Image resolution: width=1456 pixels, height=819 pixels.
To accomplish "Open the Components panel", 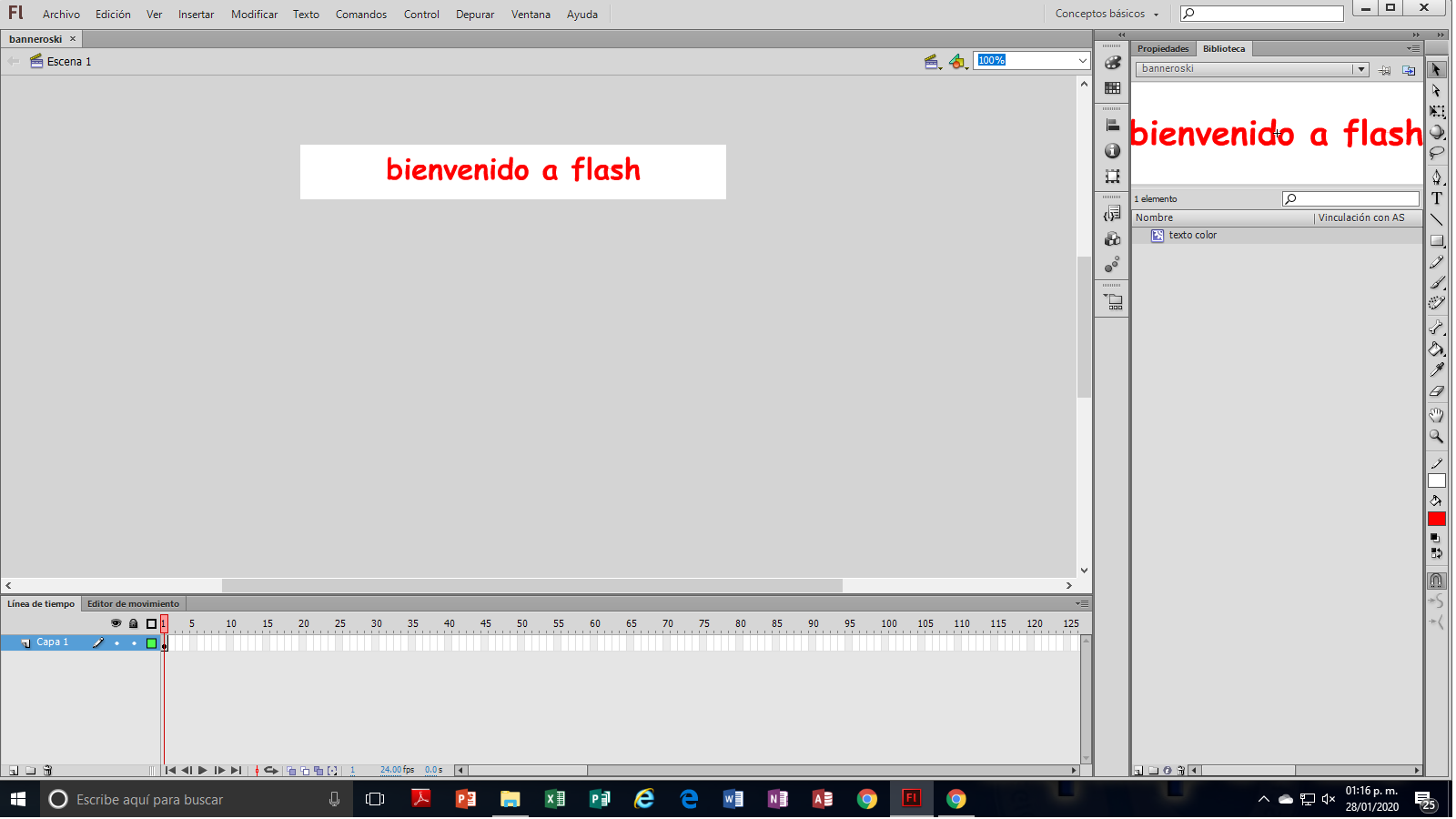I will [x=1113, y=239].
